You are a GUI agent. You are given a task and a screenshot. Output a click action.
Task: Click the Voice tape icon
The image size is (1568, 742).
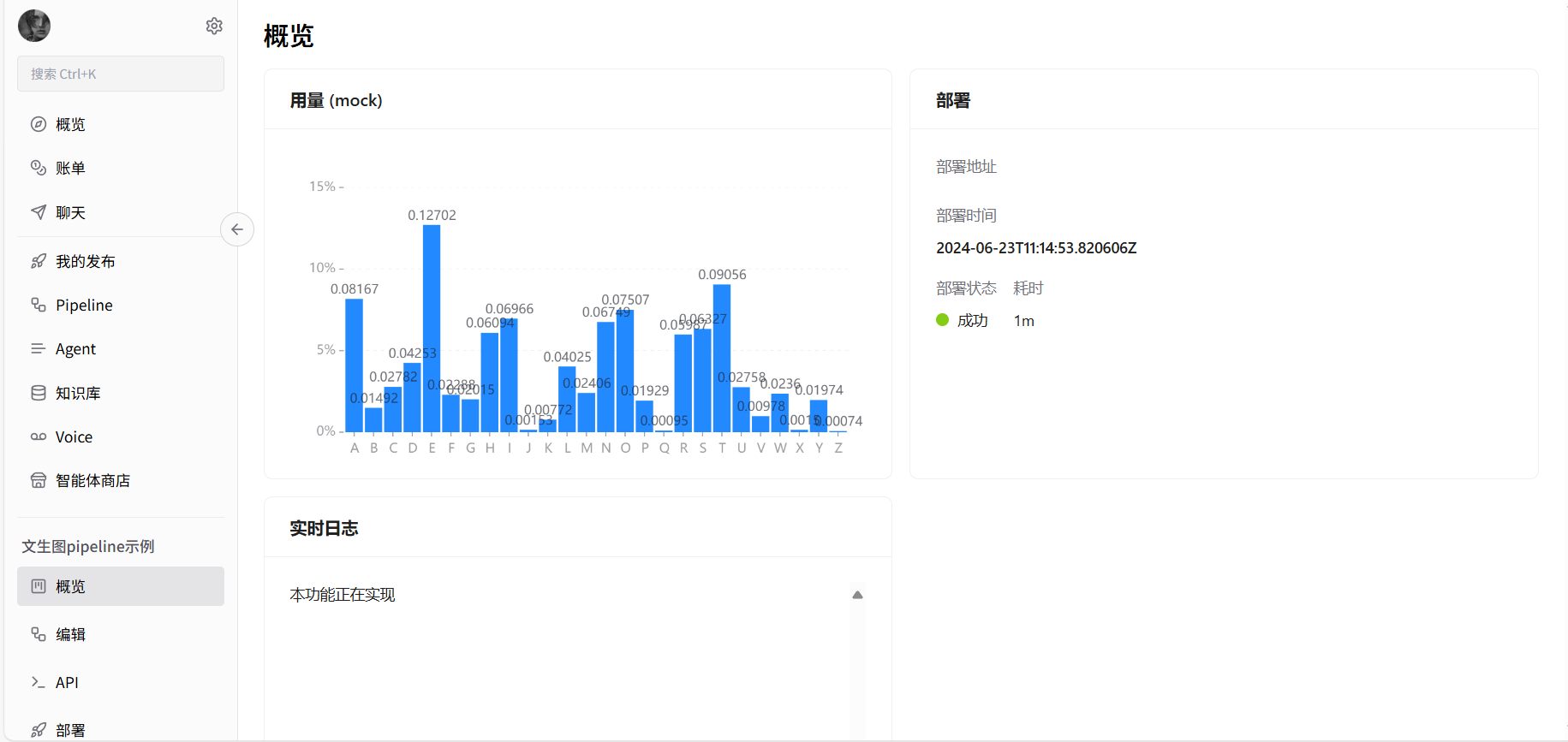click(x=39, y=436)
